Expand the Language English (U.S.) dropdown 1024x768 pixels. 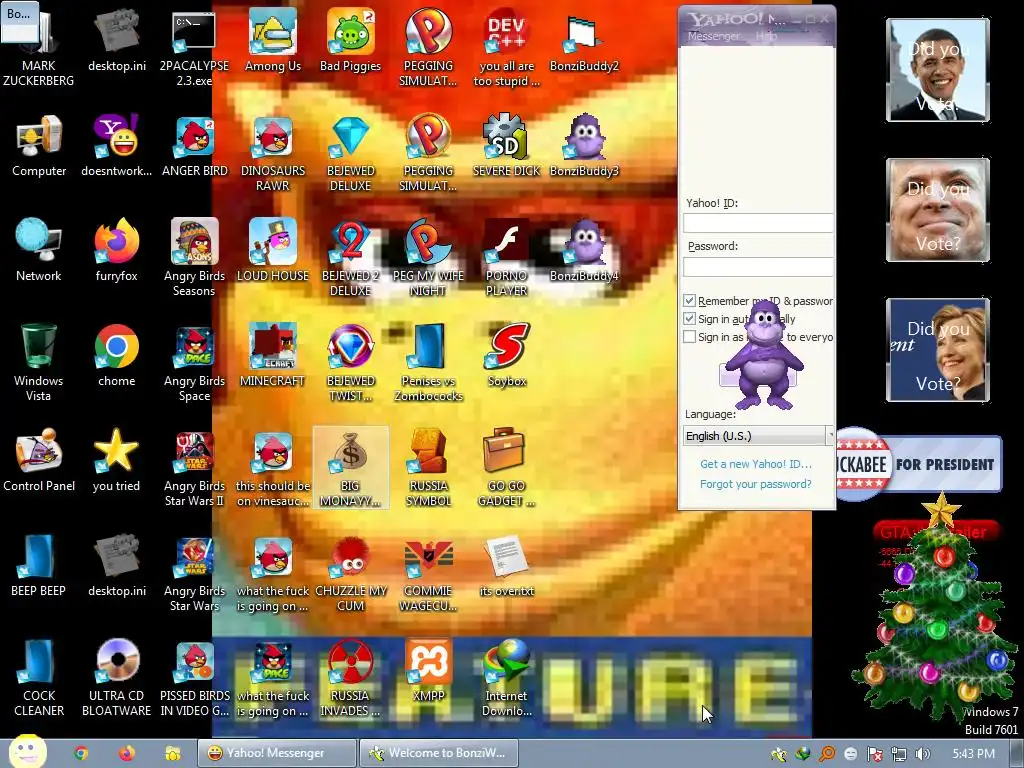(758, 436)
